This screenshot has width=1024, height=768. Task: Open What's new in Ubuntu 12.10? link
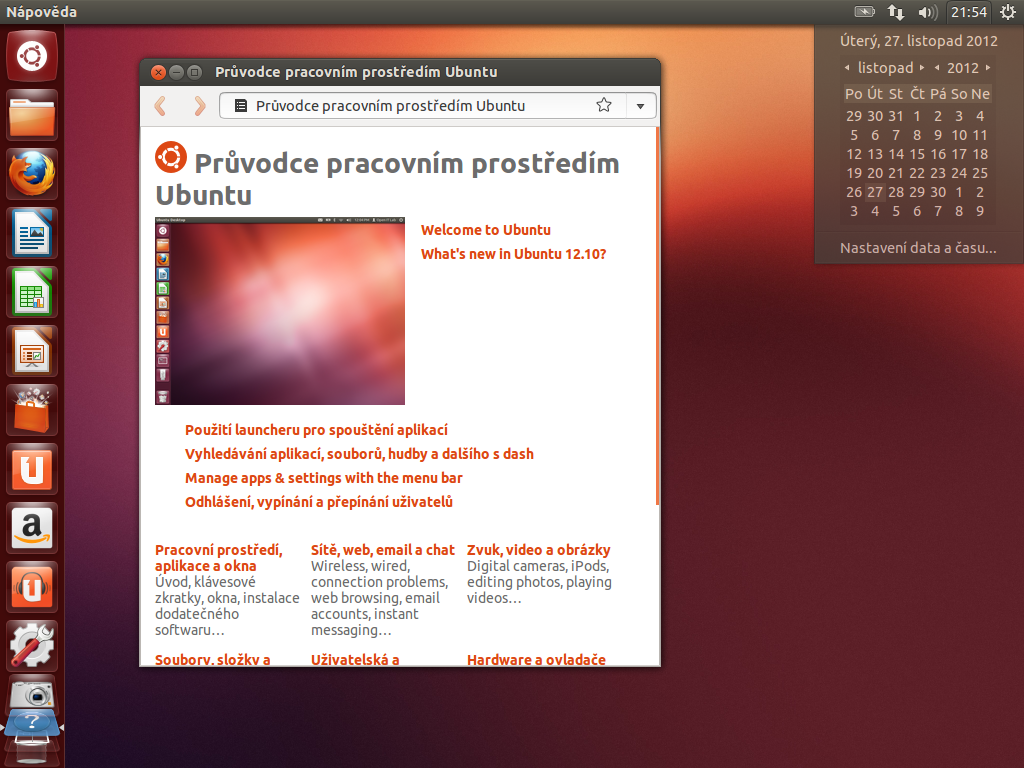point(513,254)
